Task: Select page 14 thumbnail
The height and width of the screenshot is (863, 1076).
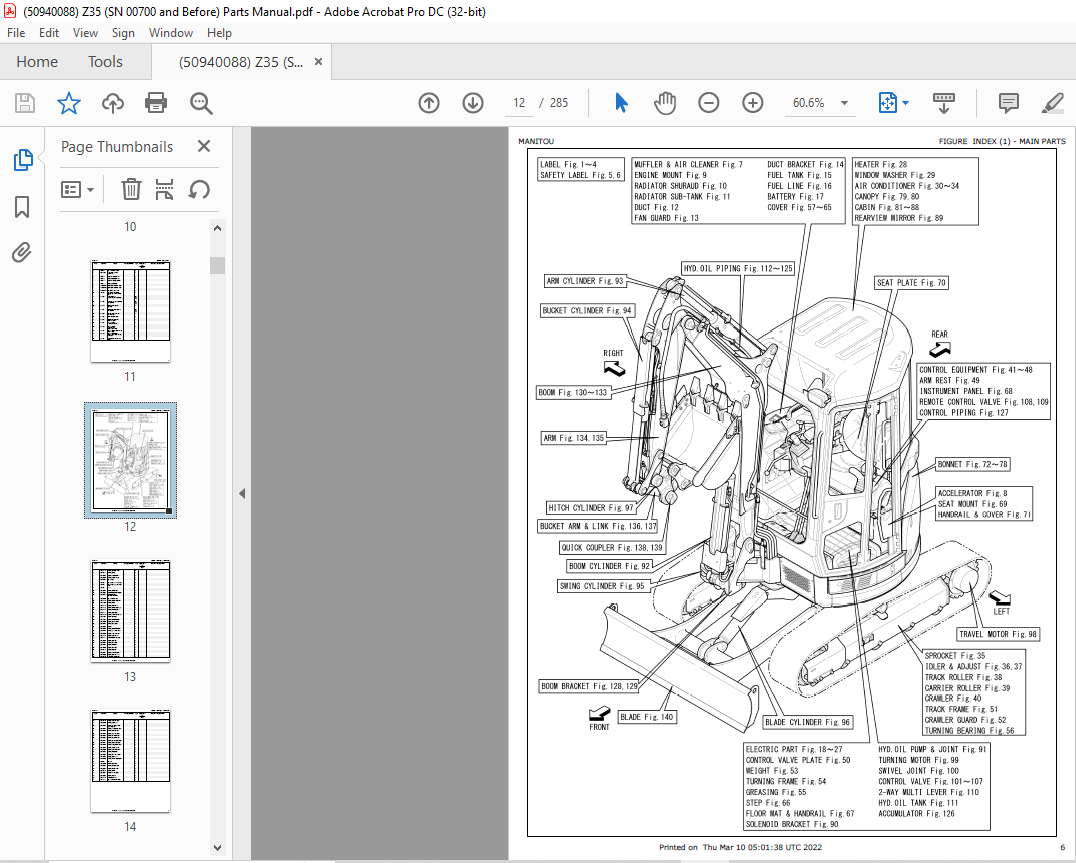Action: coord(130,761)
